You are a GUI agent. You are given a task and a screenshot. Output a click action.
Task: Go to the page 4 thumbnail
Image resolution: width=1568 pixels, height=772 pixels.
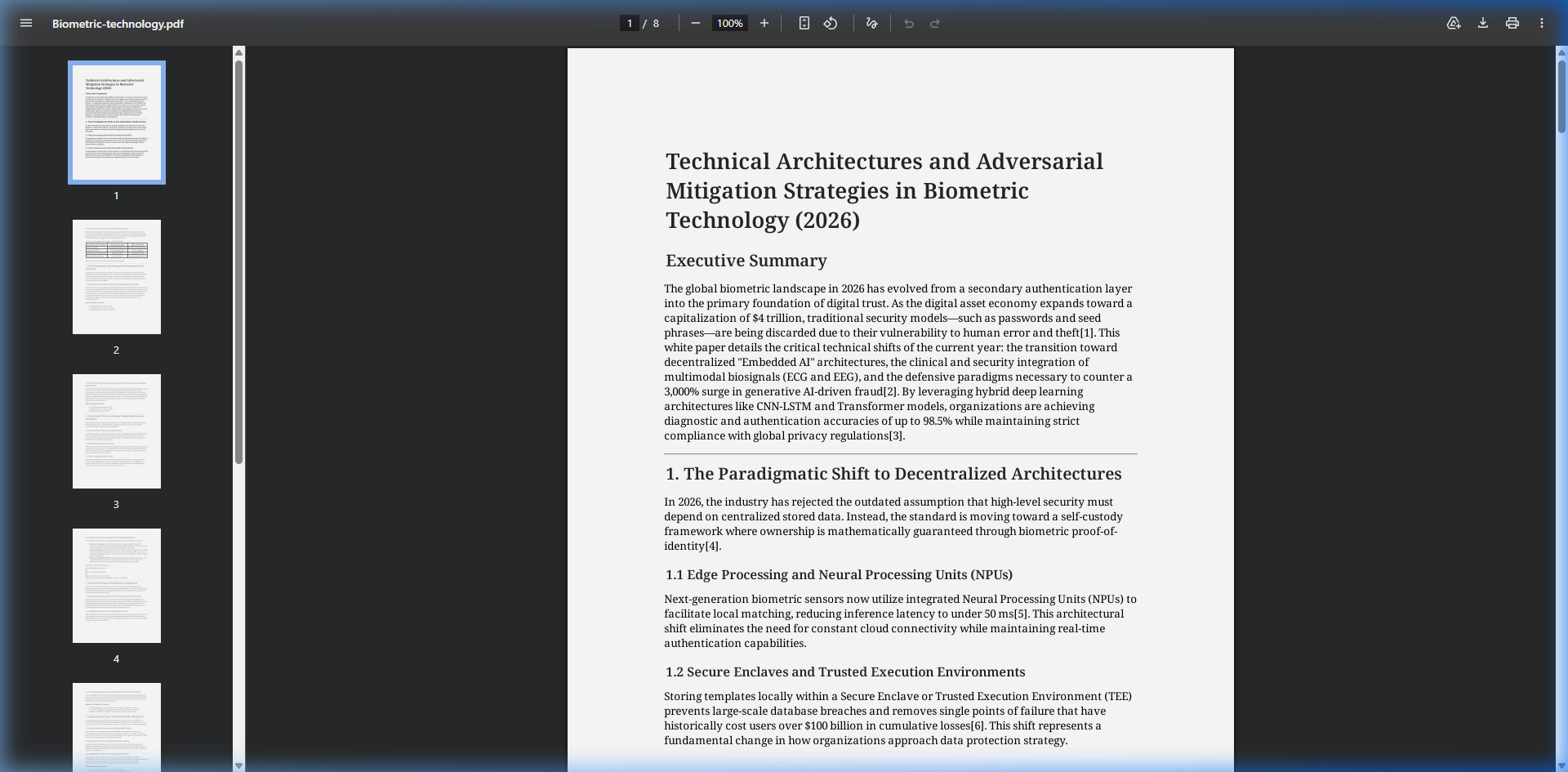pyautogui.click(x=117, y=586)
